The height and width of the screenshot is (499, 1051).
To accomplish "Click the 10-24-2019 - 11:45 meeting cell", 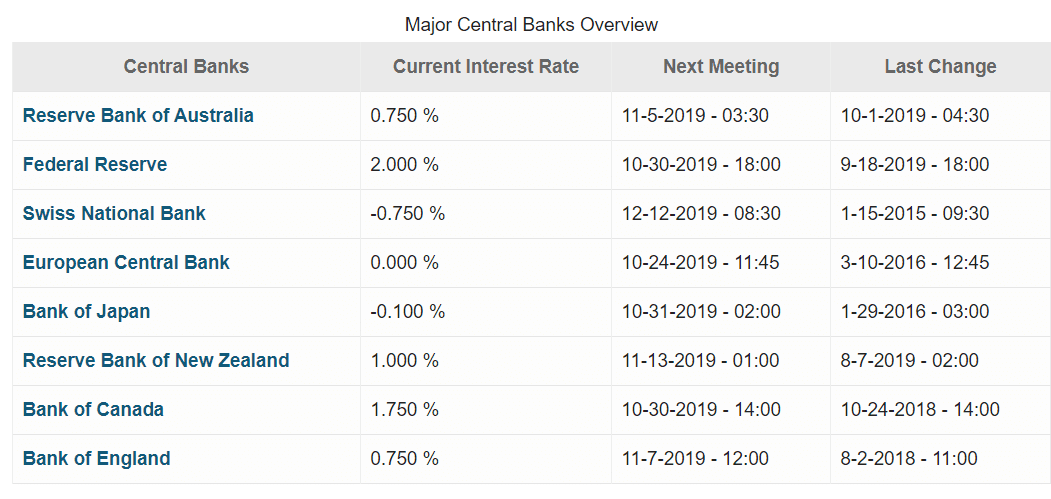I will 701,262.
